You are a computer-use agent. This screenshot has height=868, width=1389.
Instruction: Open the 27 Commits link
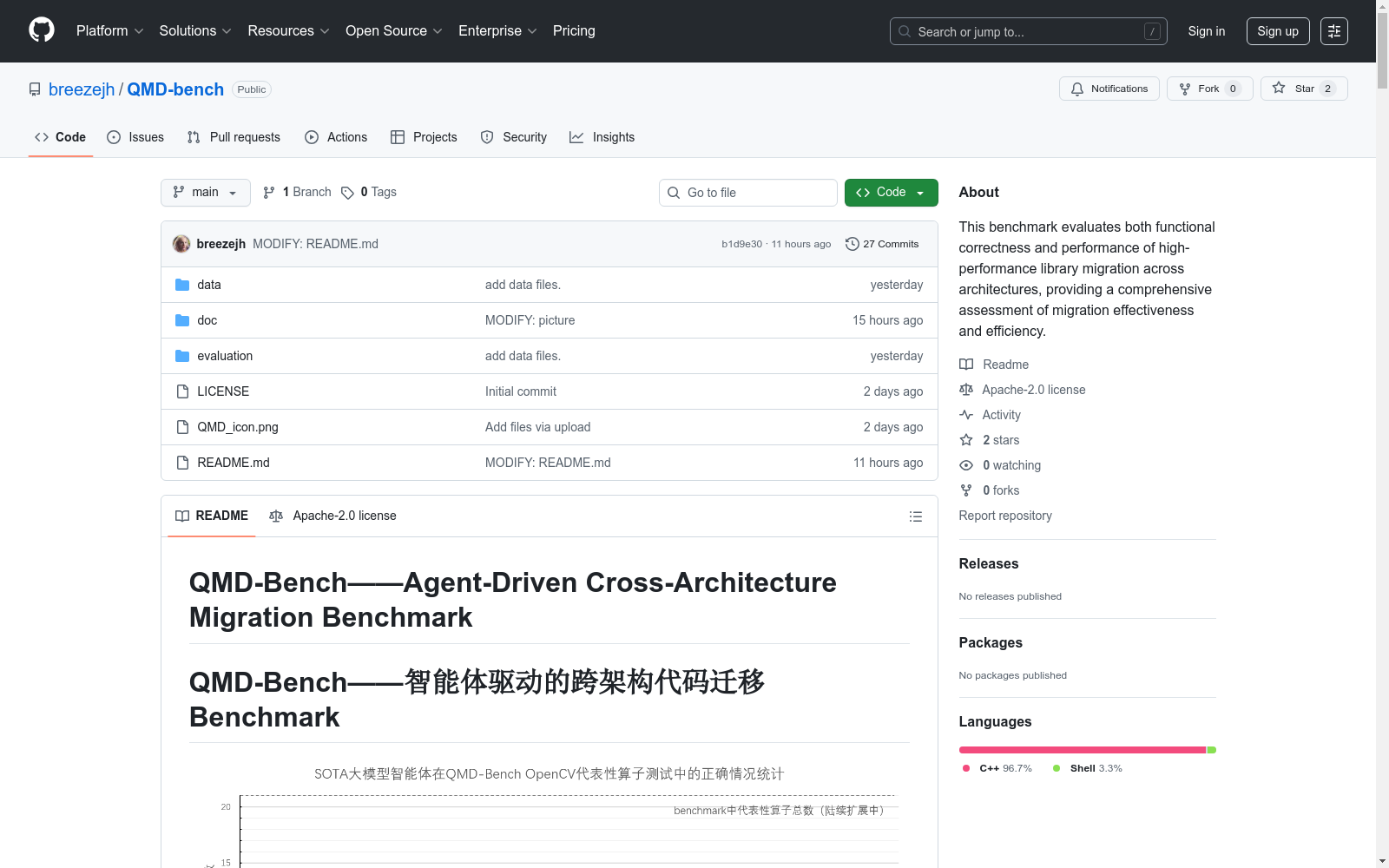882,244
